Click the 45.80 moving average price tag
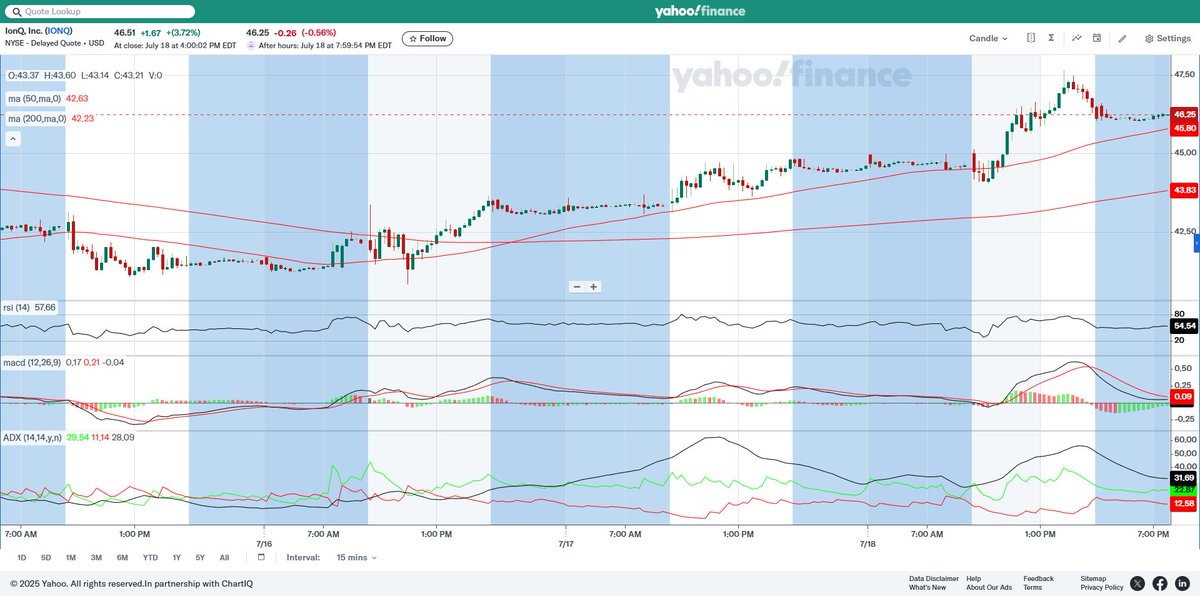 (1185, 128)
